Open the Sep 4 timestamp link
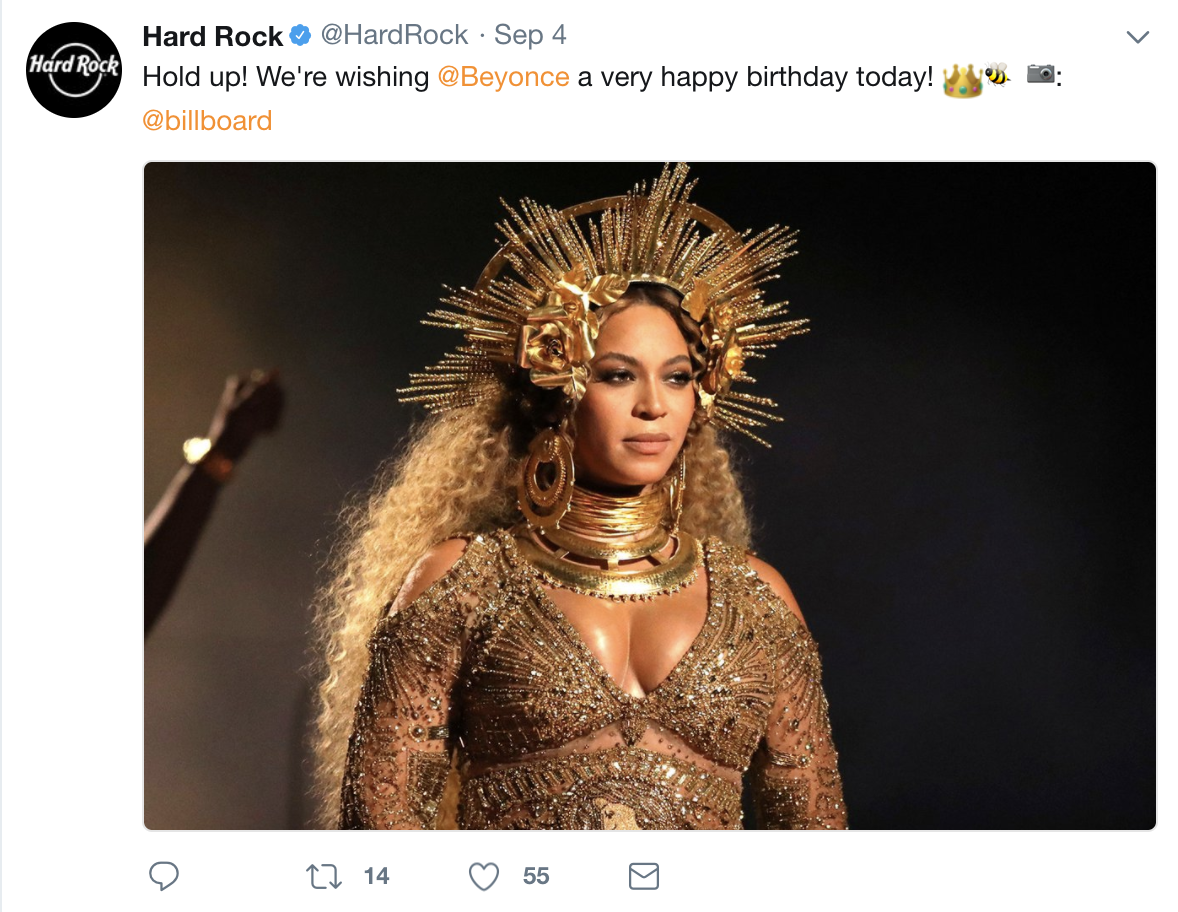 click(530, 35)
